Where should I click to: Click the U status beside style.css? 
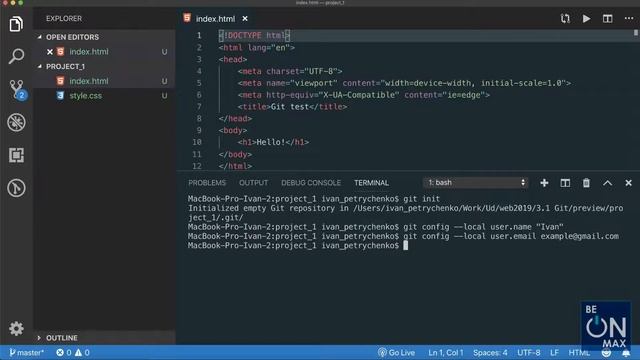pyautogui.click(x=164, y=96)
